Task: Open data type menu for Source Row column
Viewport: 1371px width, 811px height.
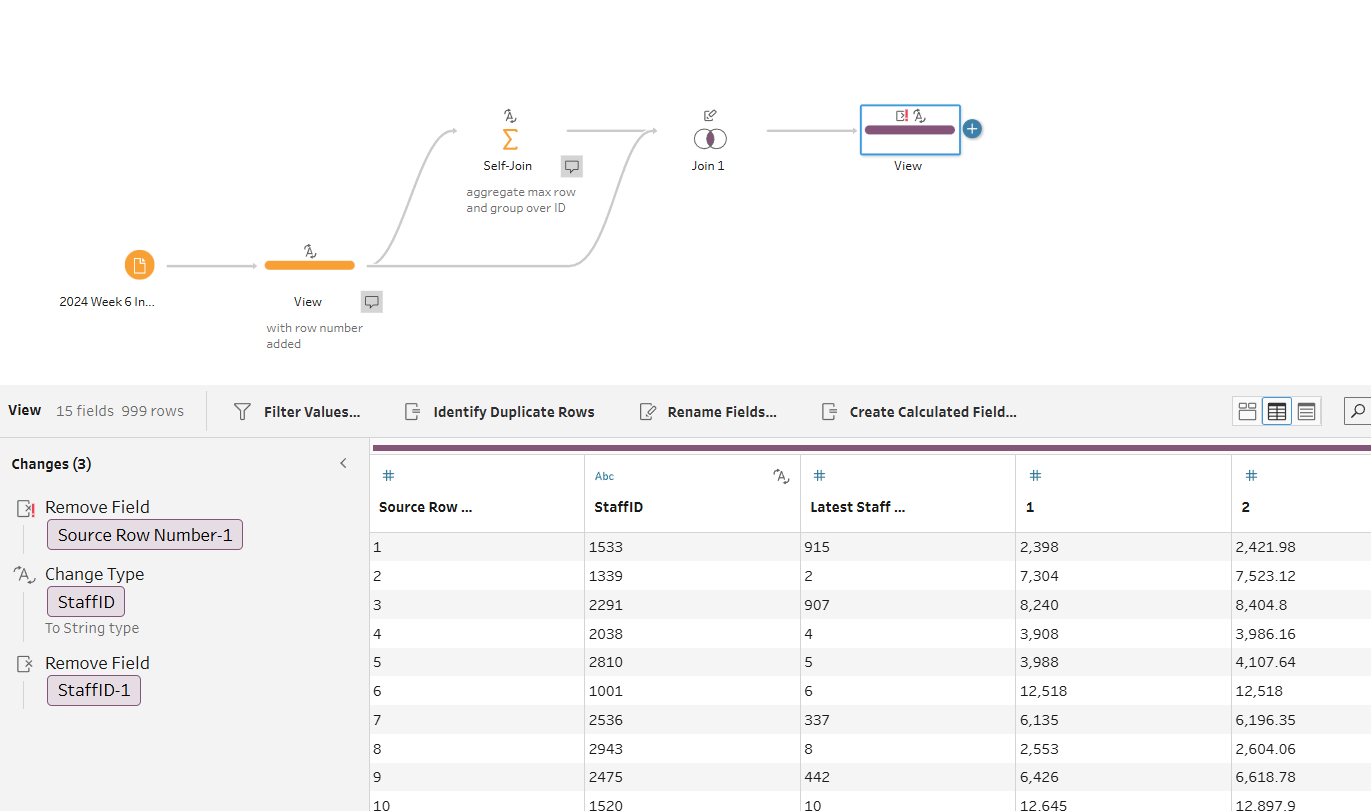Action: tap(388, 477)
